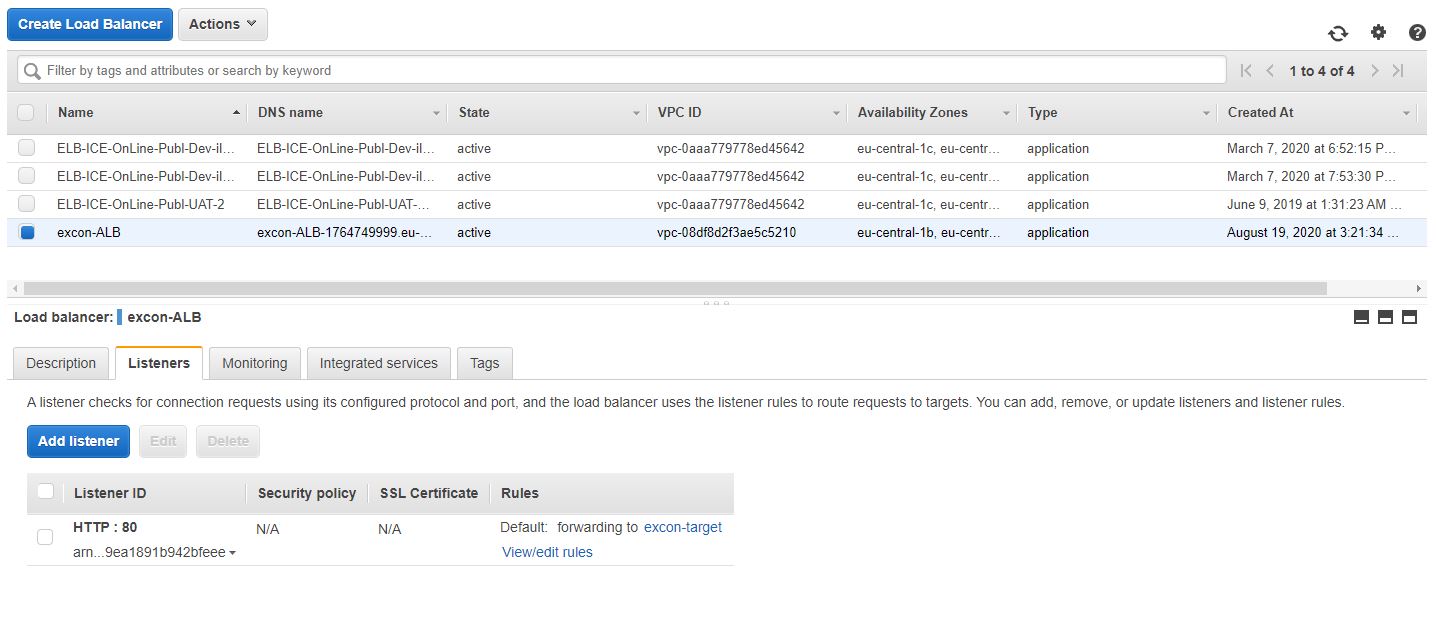Click the help question mark icon
This screenshot has height=630, width=1436.
pyautogui.click(x=1417, y=32)
